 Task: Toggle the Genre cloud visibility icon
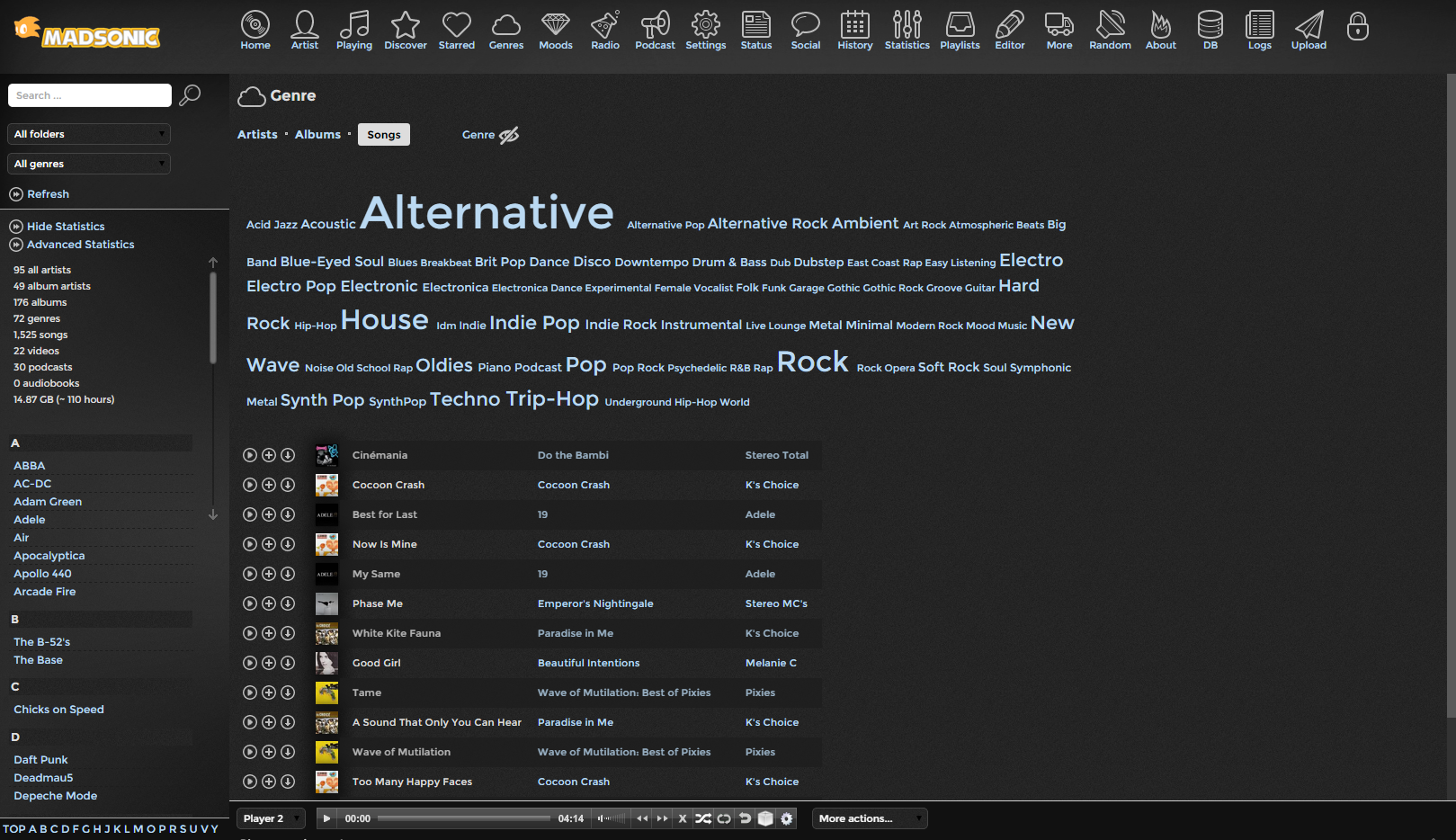click(509, 135)
